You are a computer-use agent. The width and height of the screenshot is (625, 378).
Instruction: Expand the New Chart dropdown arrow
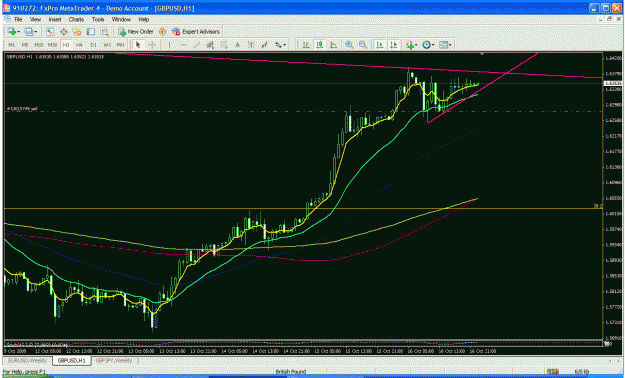point(19,32)
